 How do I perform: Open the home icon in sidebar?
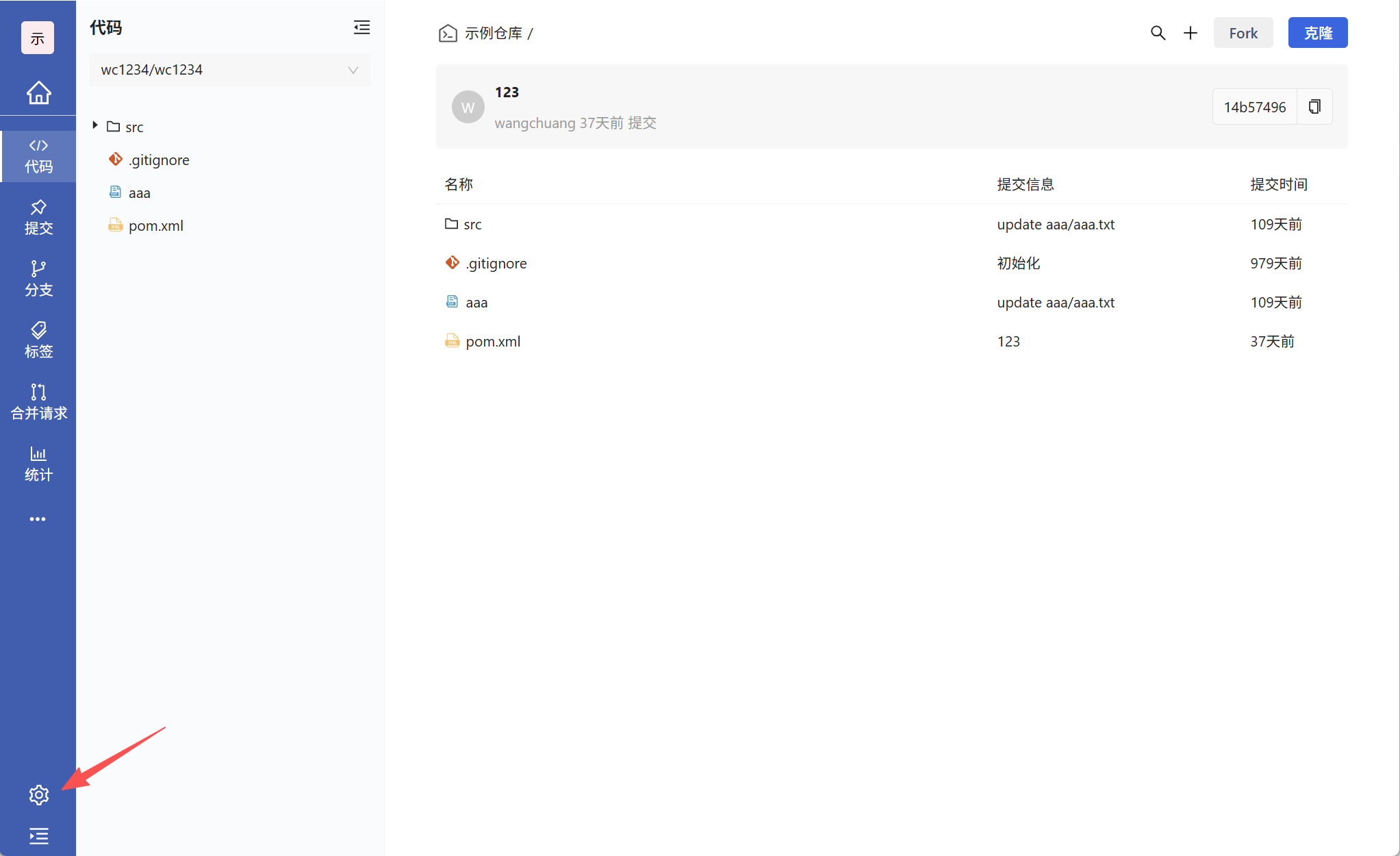click(x=38, y=92)
